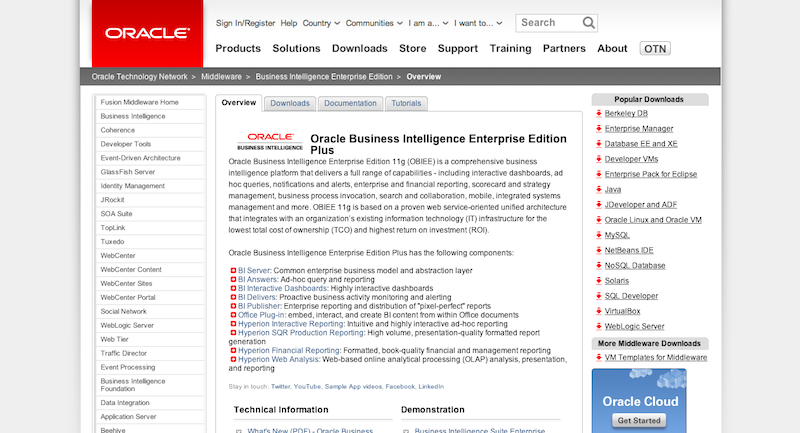Screen dimensions: 800x433
Task: Switch to the Overview tab
Action: click(239, 103)
